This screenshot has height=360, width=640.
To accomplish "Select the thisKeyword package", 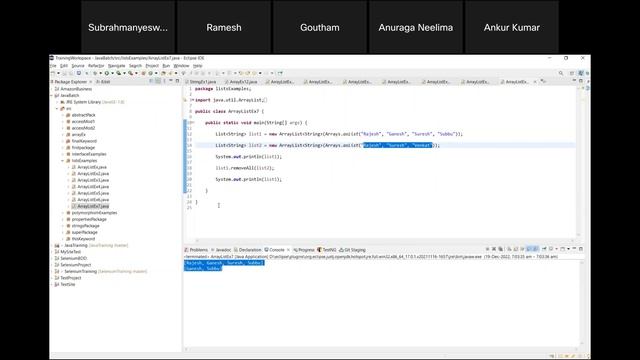I will point(83,239).
